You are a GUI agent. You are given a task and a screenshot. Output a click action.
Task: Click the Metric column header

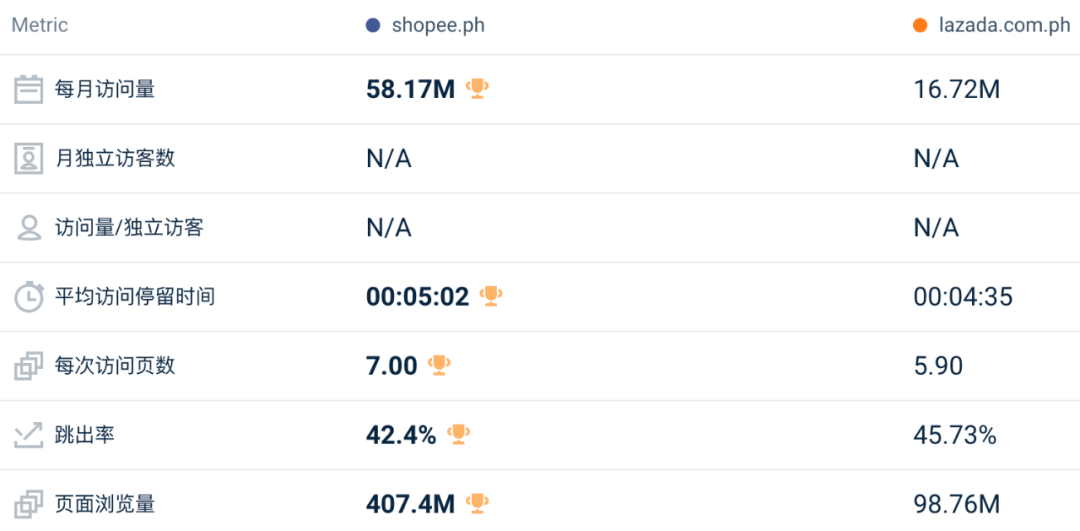click(40, 26)
